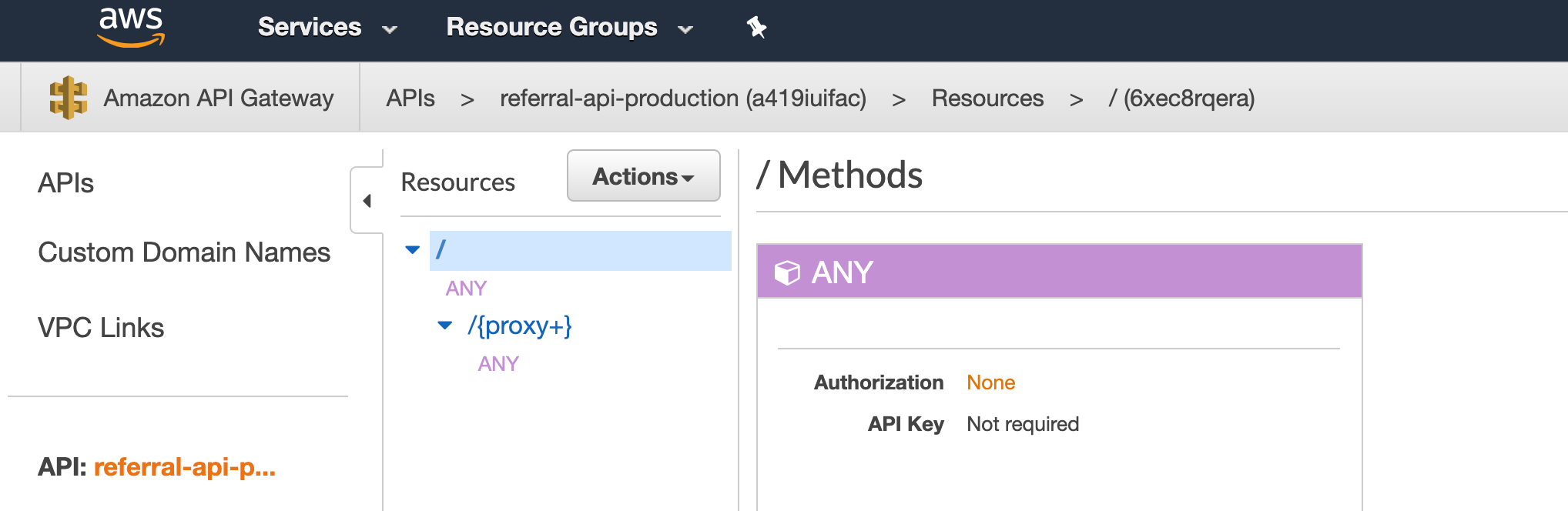Click the Authorization None link
Image resolution: width=1568 pixels, height=511 pixels.
(x=990, y=382)
